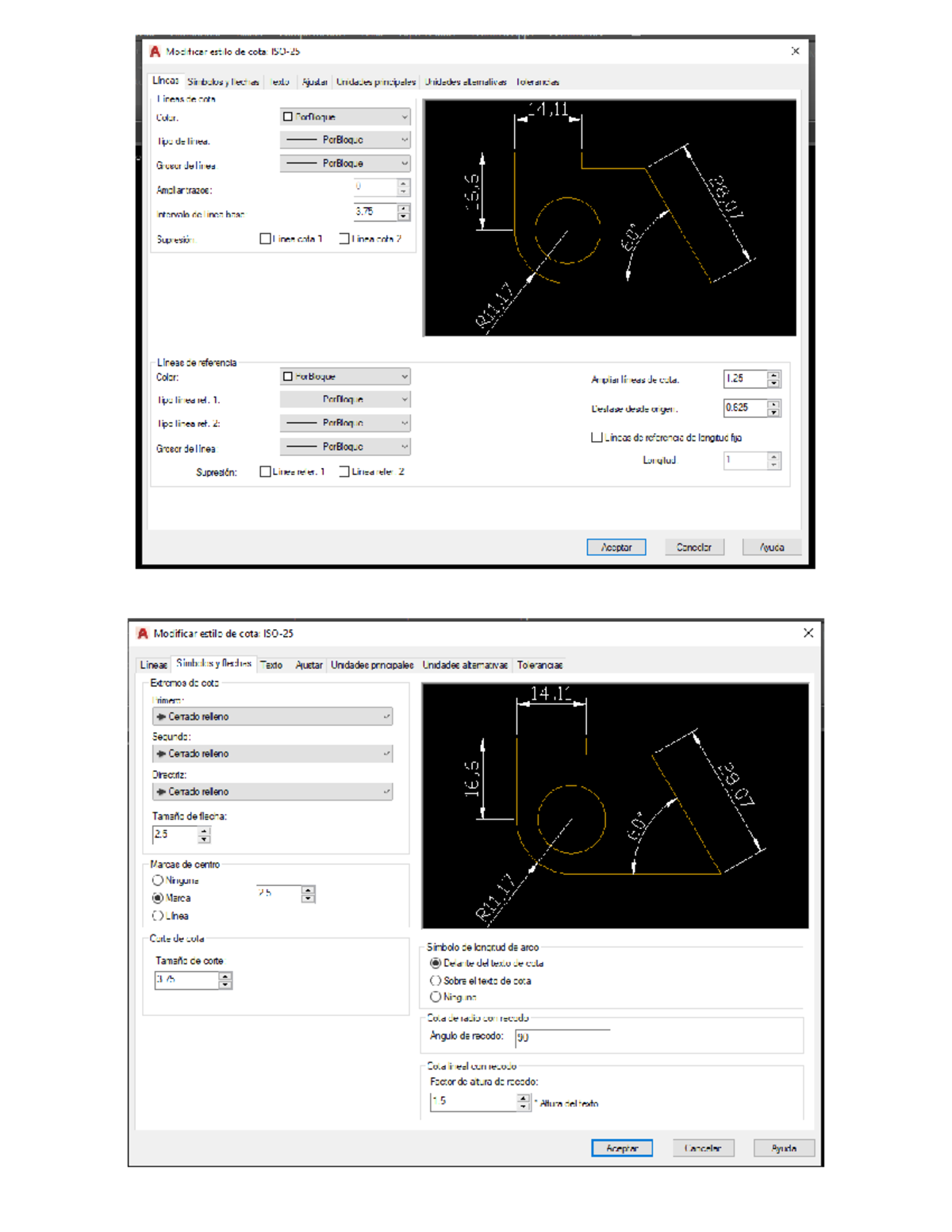Increase the Factor de altura de recodo value
The width and height of the screenshot is (952, 1232).
[x=523, y=1098]
